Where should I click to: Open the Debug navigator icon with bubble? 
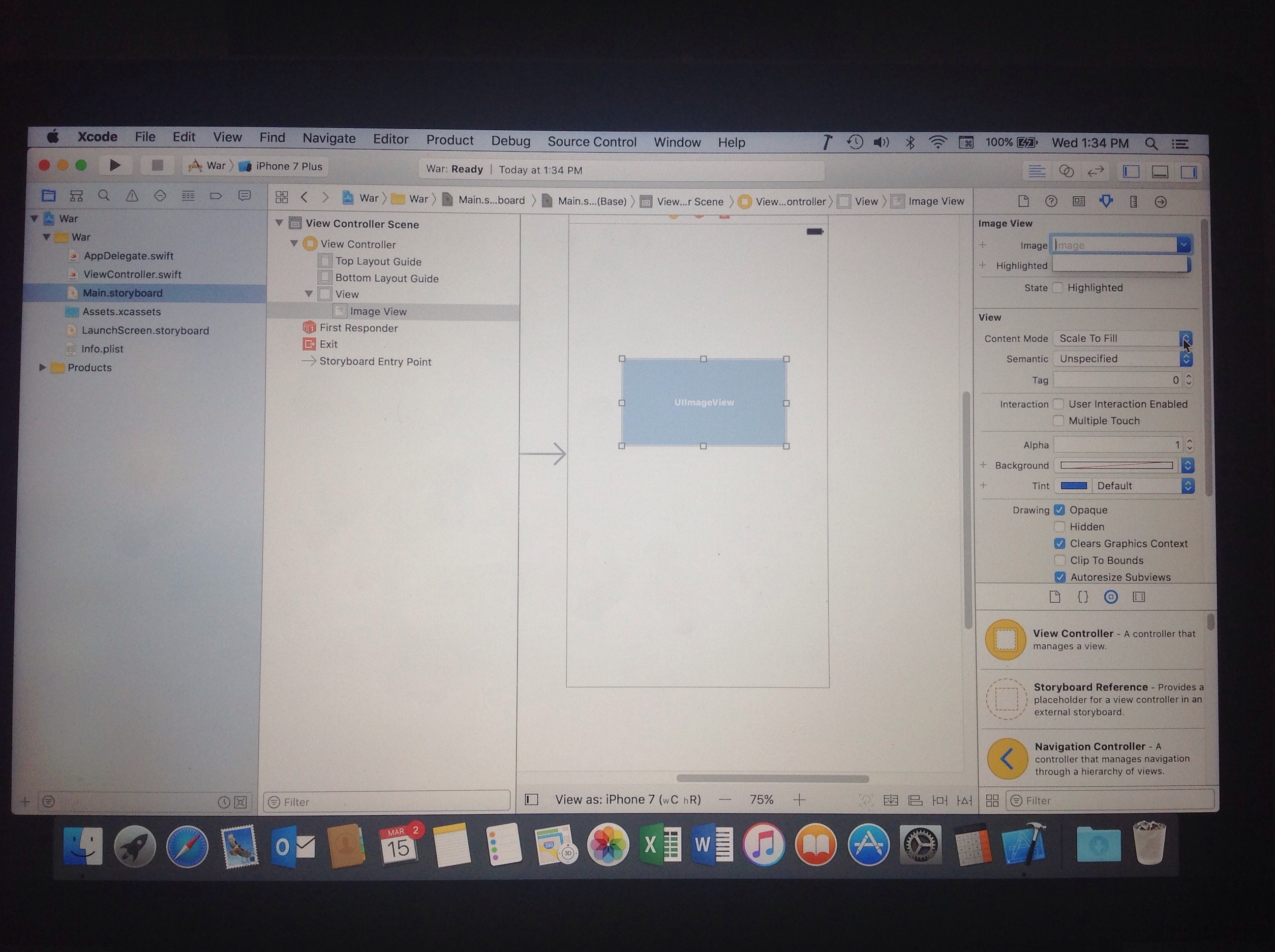pos(244,196)
